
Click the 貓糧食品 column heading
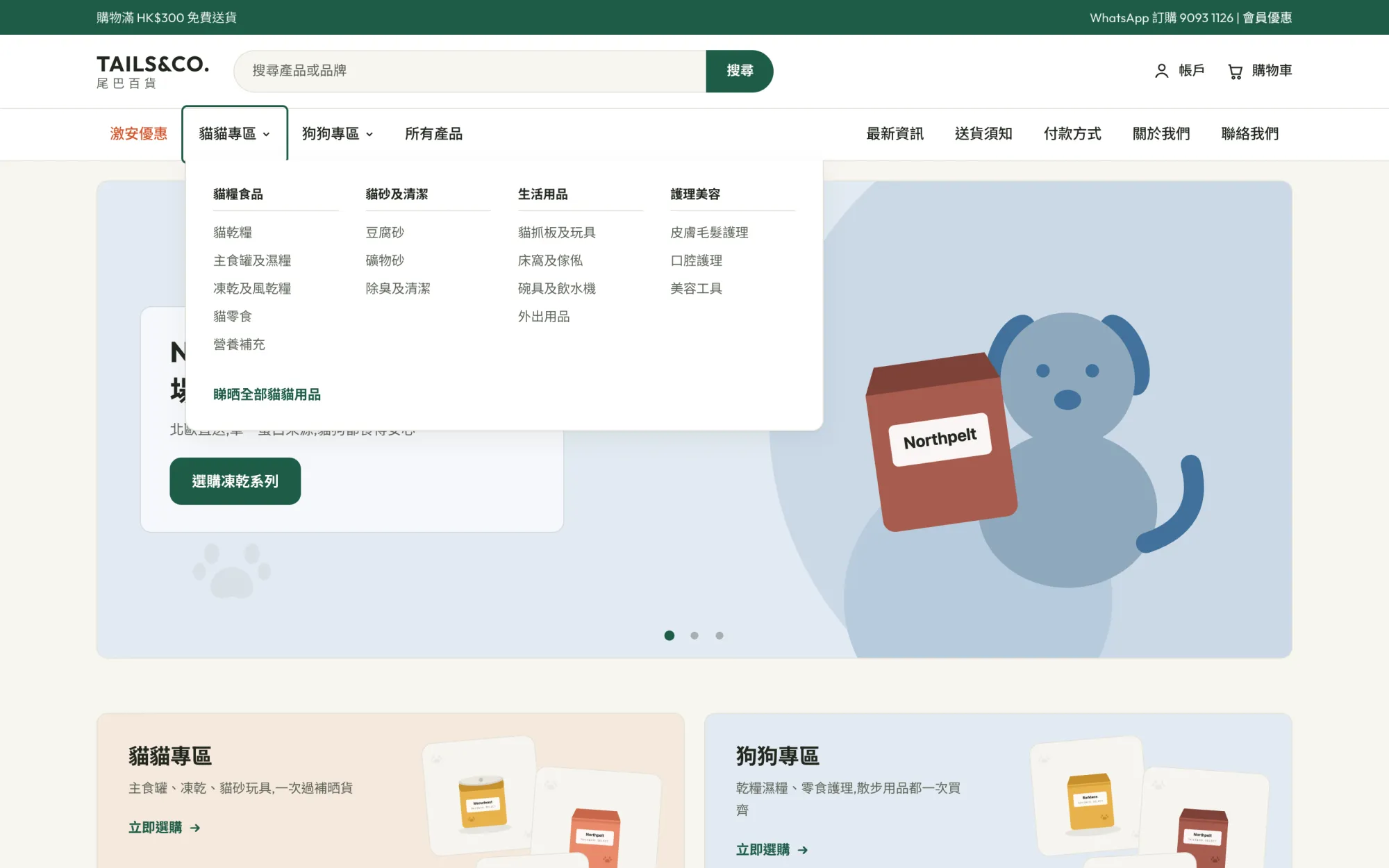(x=238, y=194)
